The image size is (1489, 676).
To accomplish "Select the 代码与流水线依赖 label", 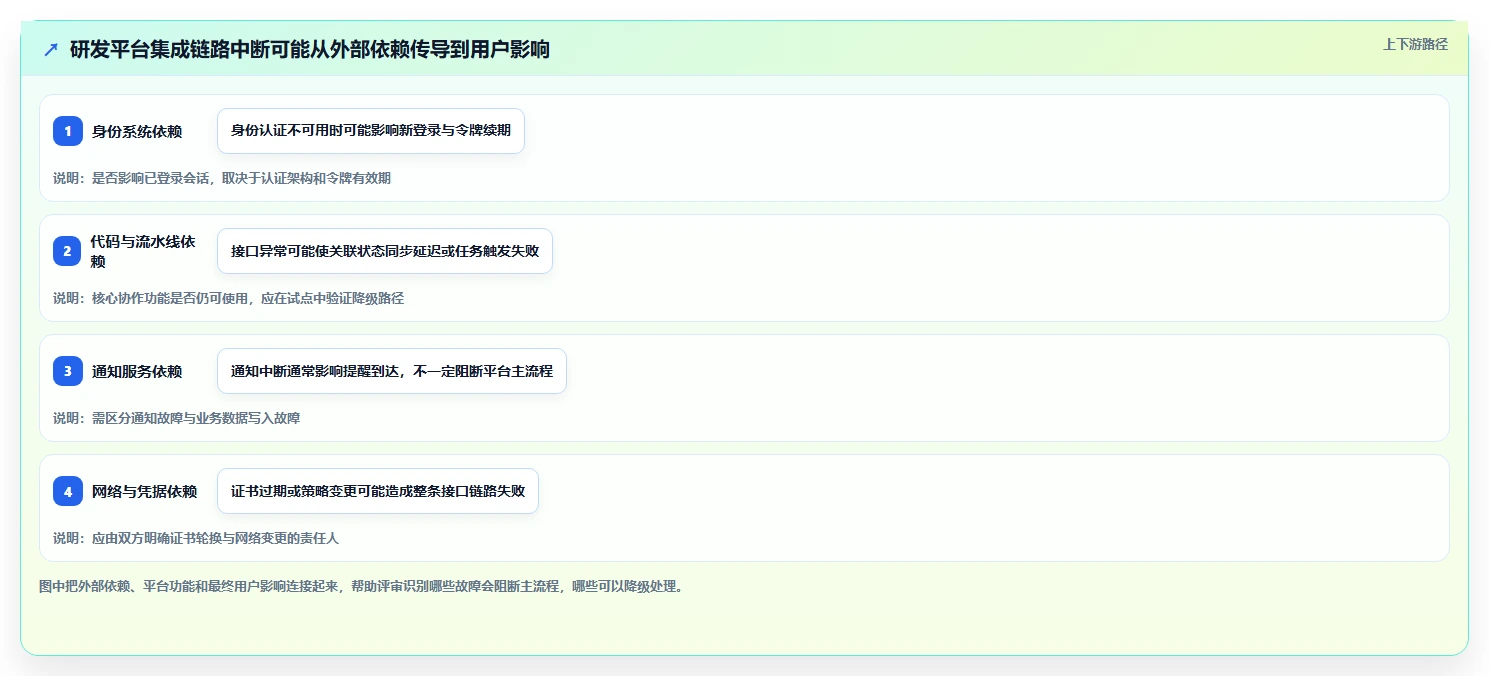I will click(143, 251).
